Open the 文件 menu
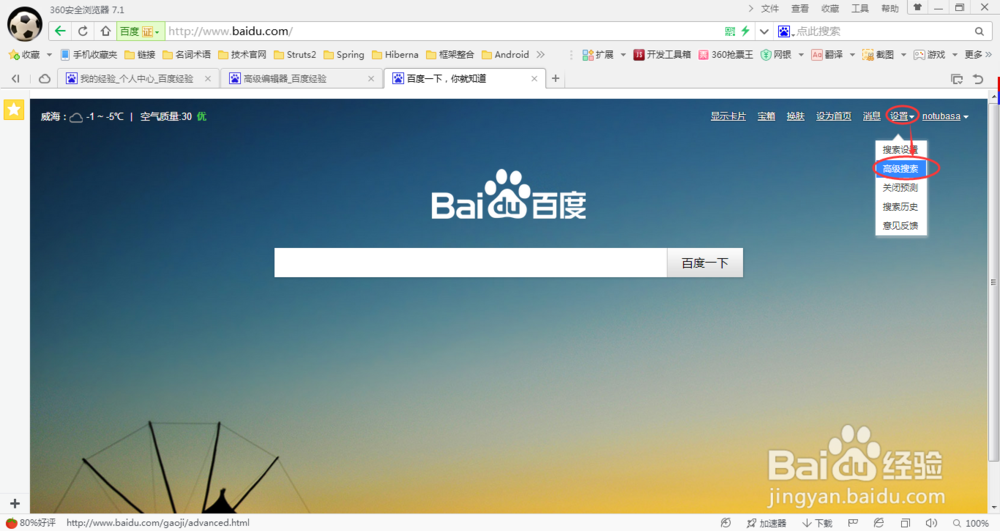The width and height of the screenshot is (1000, 531). [770, 8]
